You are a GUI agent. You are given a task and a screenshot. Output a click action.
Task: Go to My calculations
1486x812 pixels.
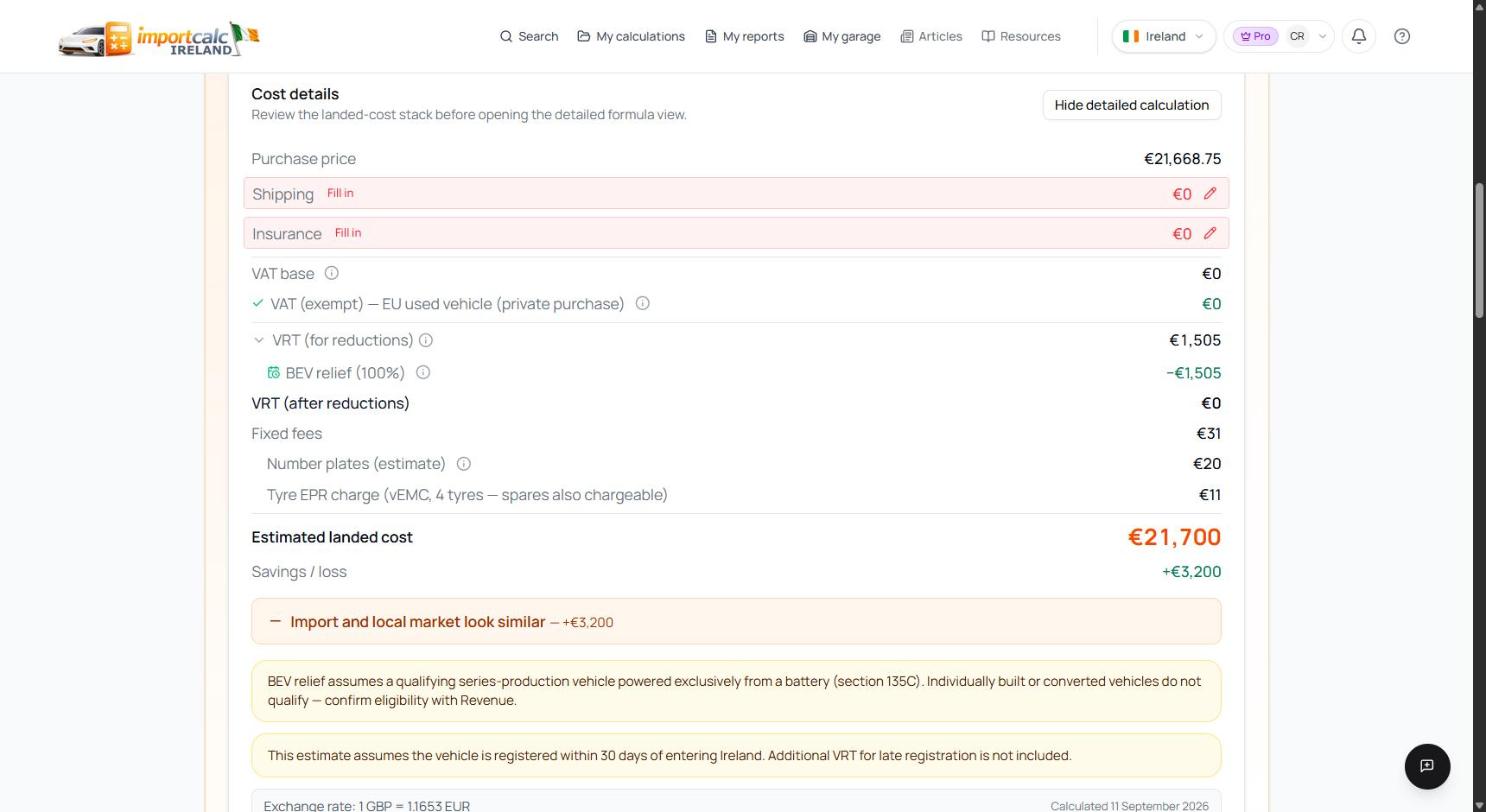pyautogui.click(x=631, y=36)
